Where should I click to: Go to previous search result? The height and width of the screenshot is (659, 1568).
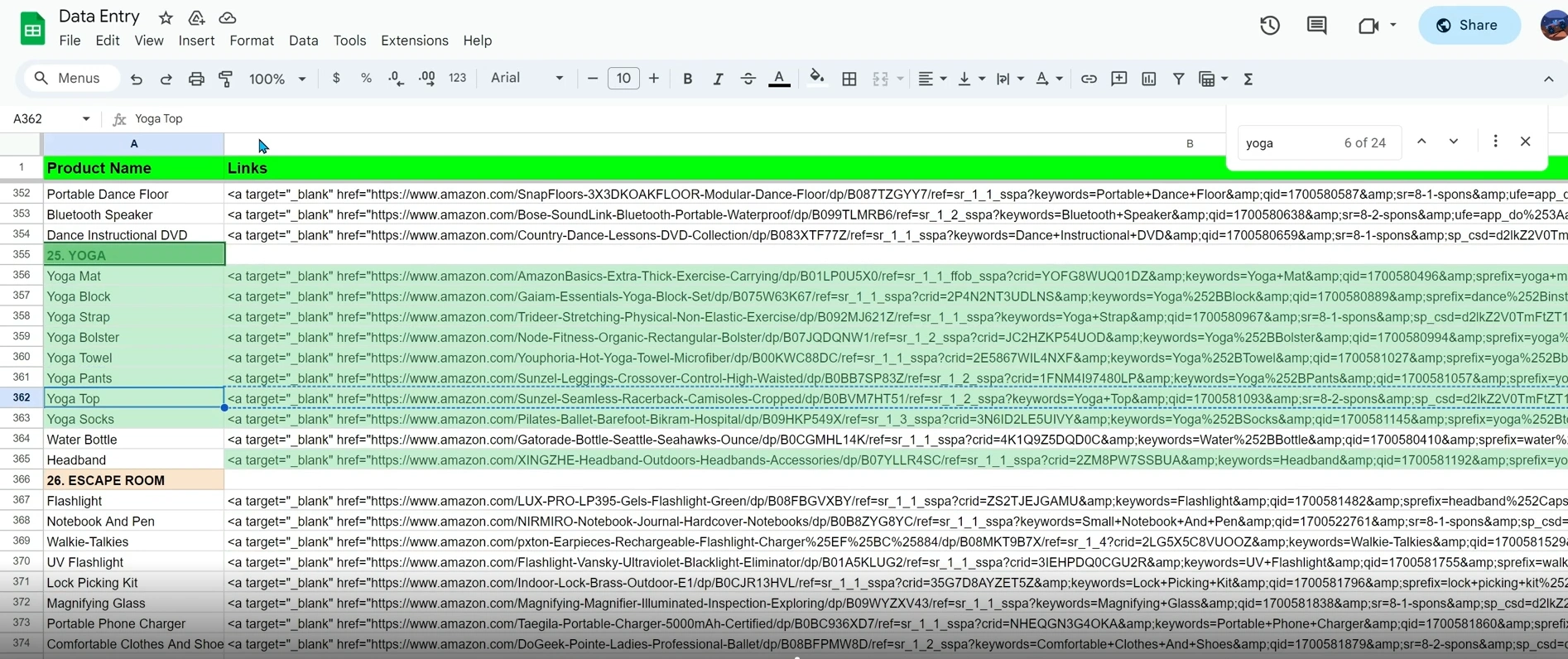[1421, 142]
